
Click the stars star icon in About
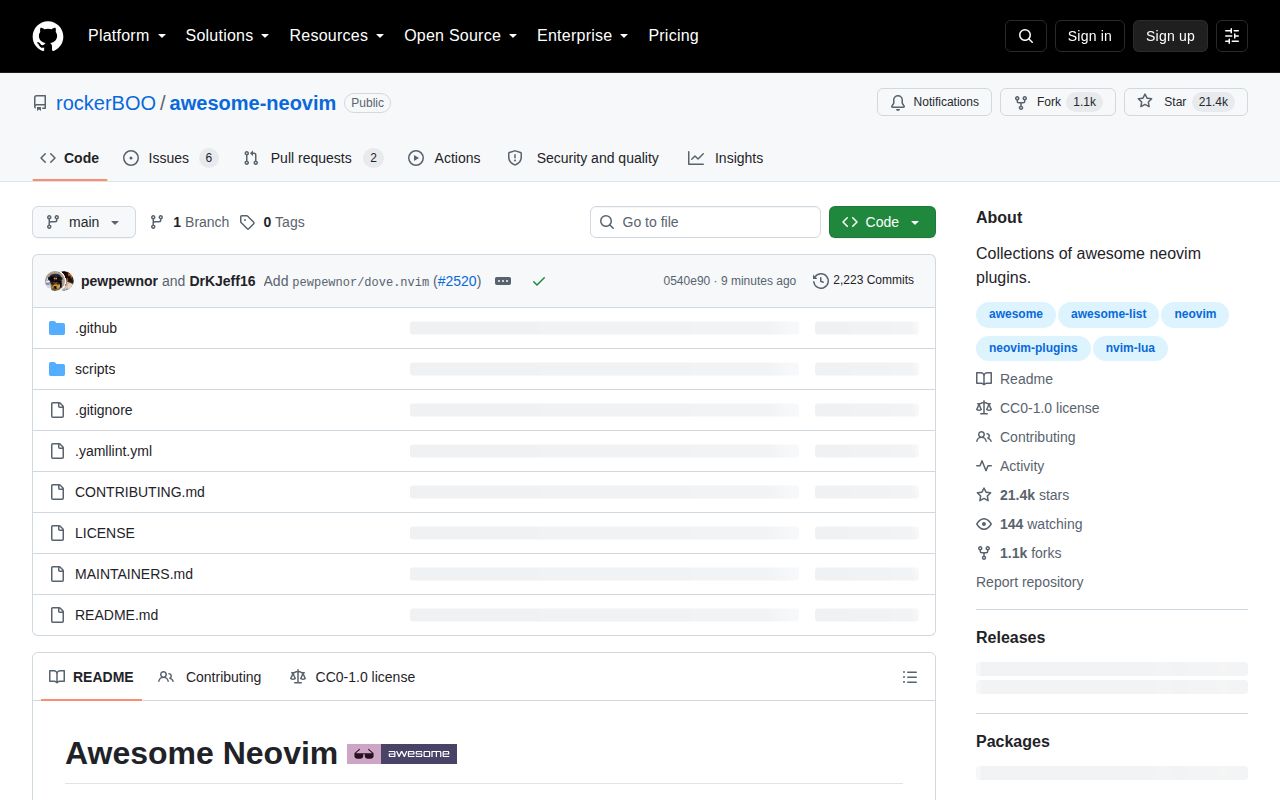point(984,495)
